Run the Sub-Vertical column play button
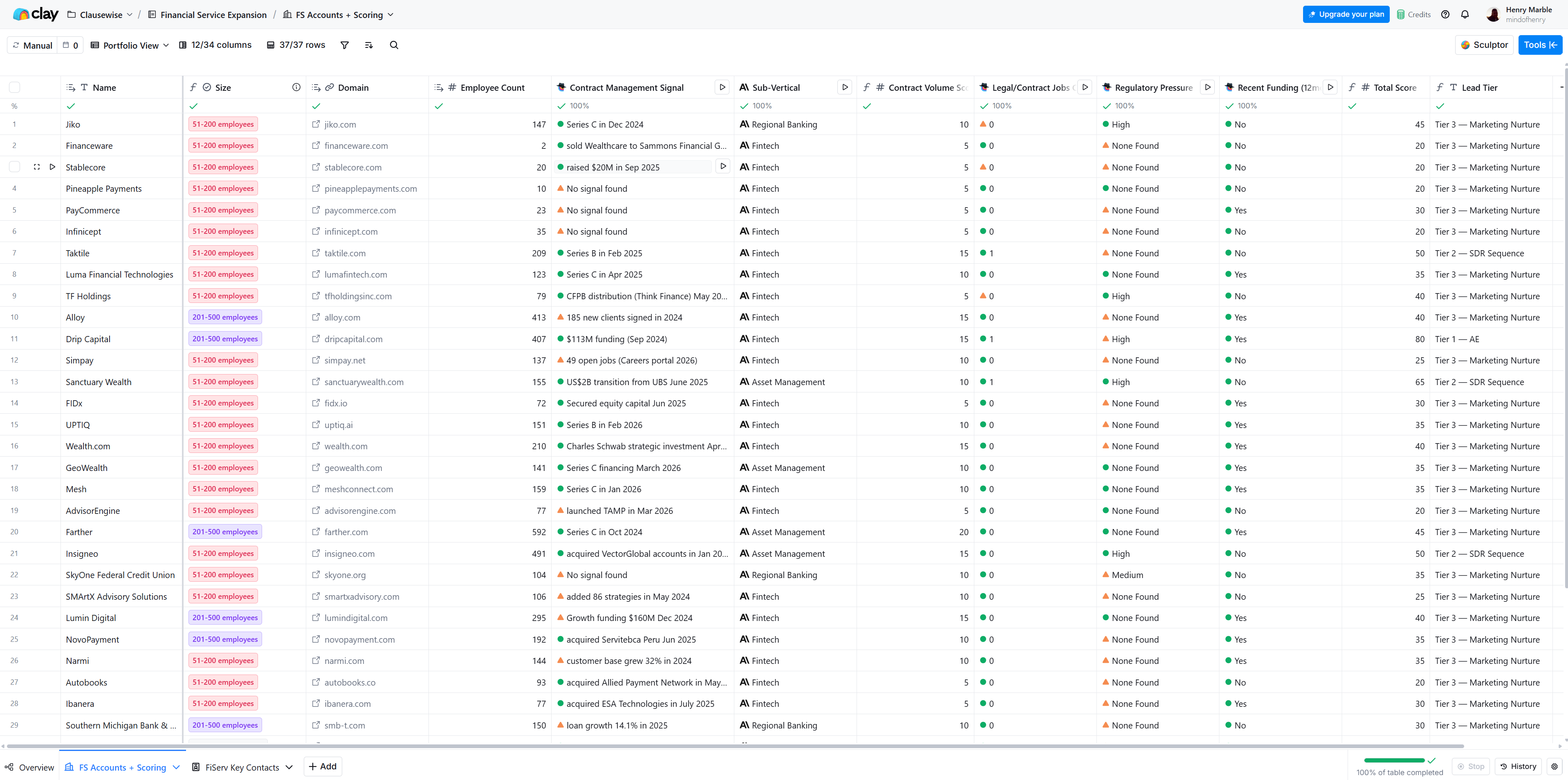Screen dimensions: 1568x780 tap(845, 87)
